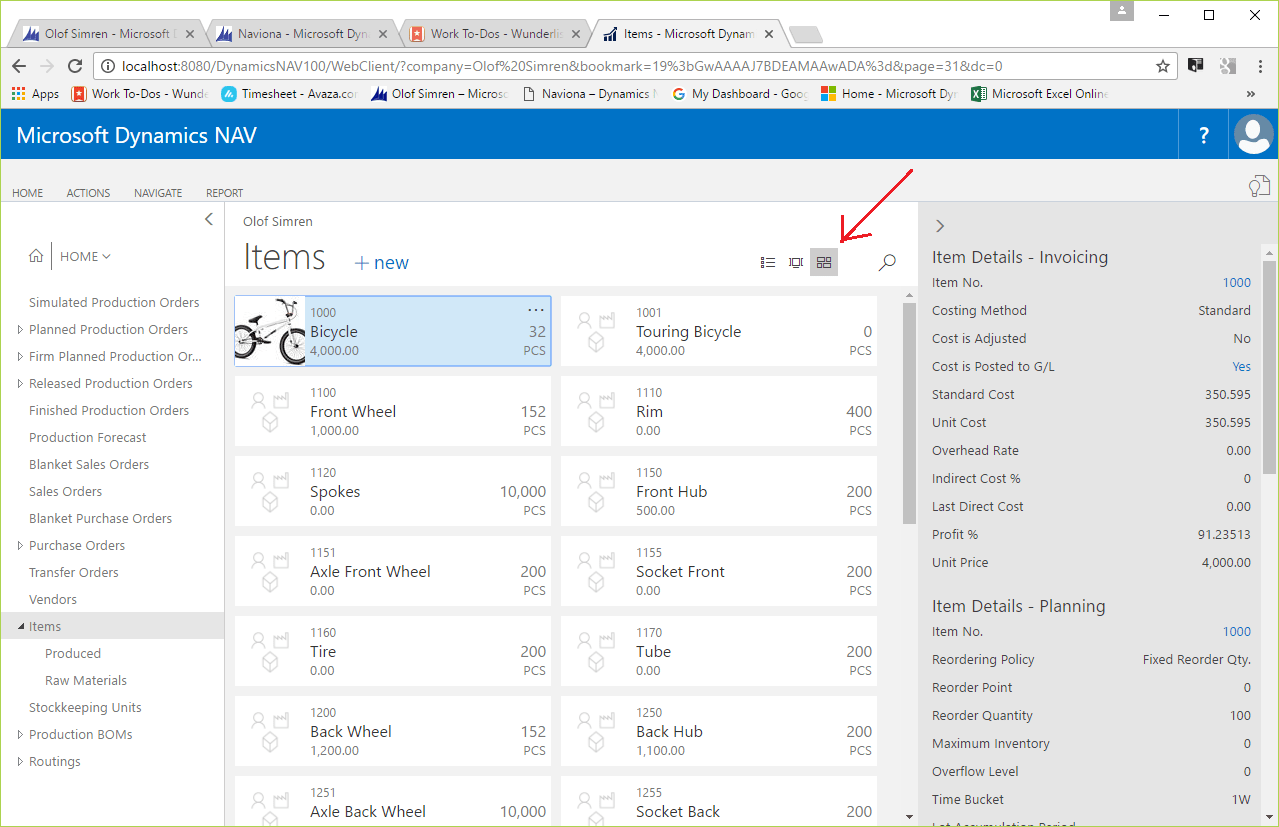This screenshot has height=827, width=1279.
Task: Select Raw Materials under Items
Action: 86,680
